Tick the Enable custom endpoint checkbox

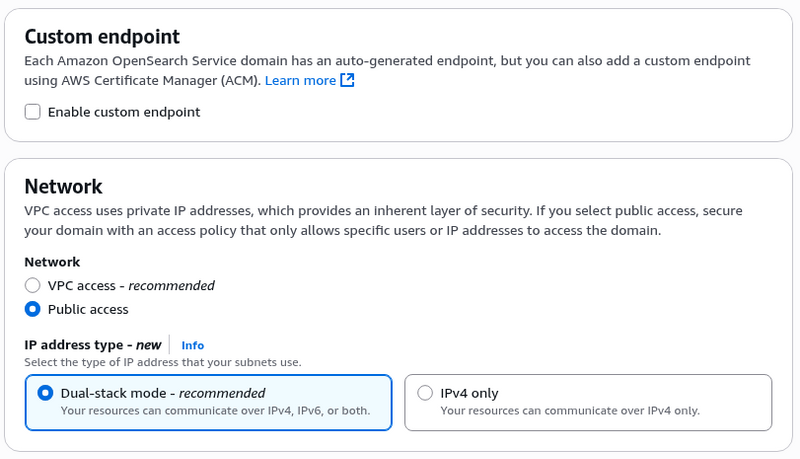point(33,112)
